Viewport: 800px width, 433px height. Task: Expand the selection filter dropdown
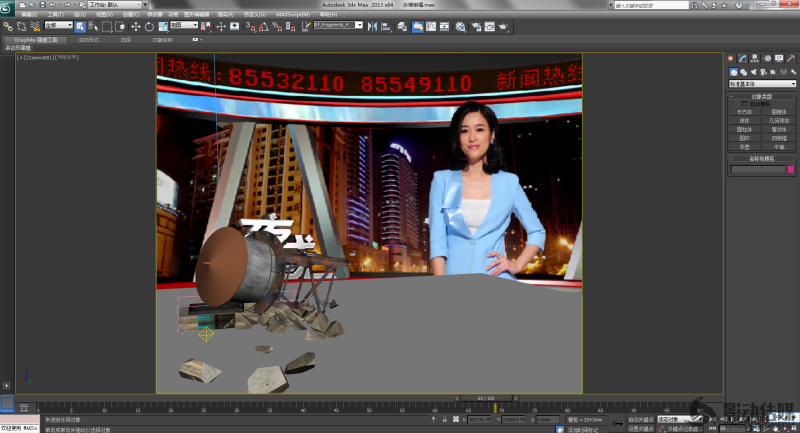(61, 26)
